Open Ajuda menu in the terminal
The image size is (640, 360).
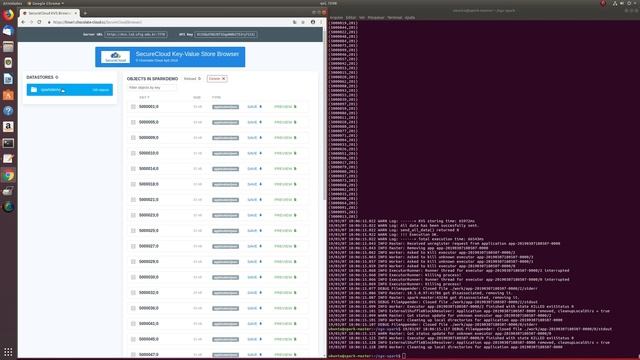pos(410,18)
